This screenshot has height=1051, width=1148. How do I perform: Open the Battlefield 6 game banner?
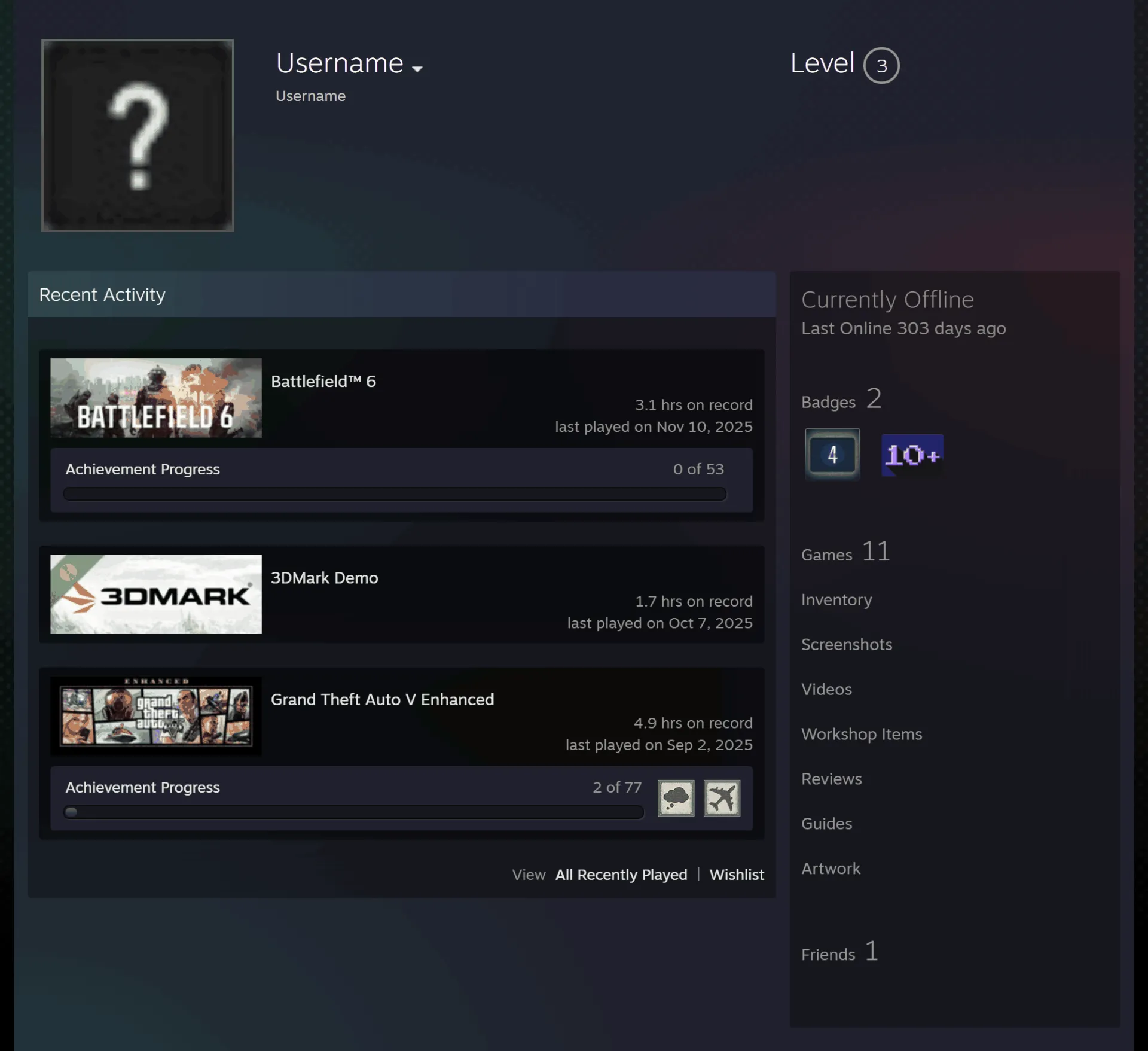(x=156, y=398)
